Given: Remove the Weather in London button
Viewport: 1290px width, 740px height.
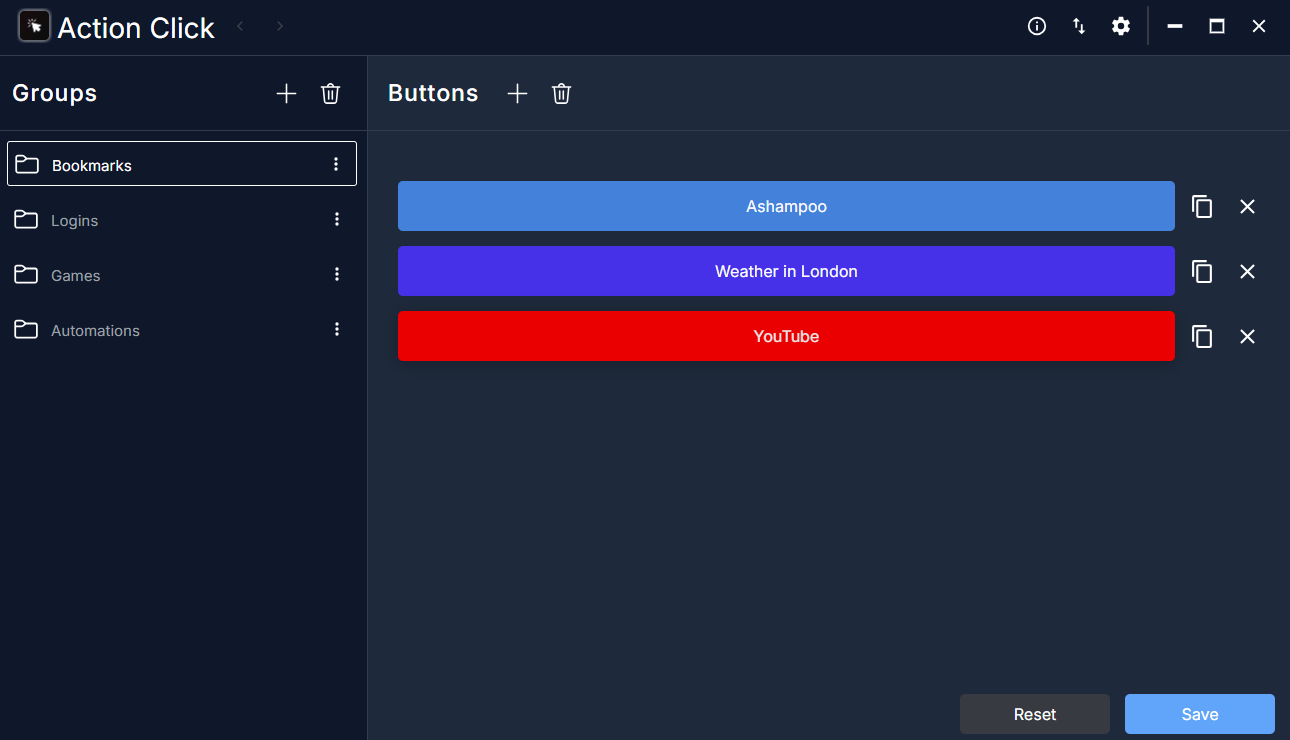Looking at the screenshot, I should coord(1247,272).
